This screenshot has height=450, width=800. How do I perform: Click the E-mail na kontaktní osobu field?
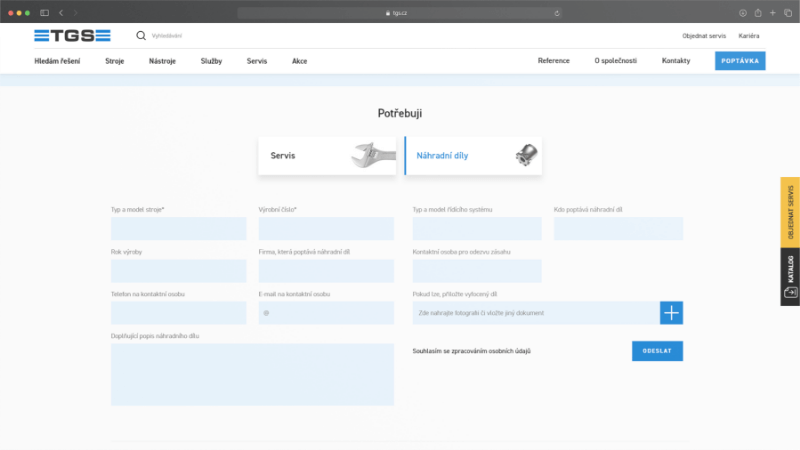click(326, 313)
